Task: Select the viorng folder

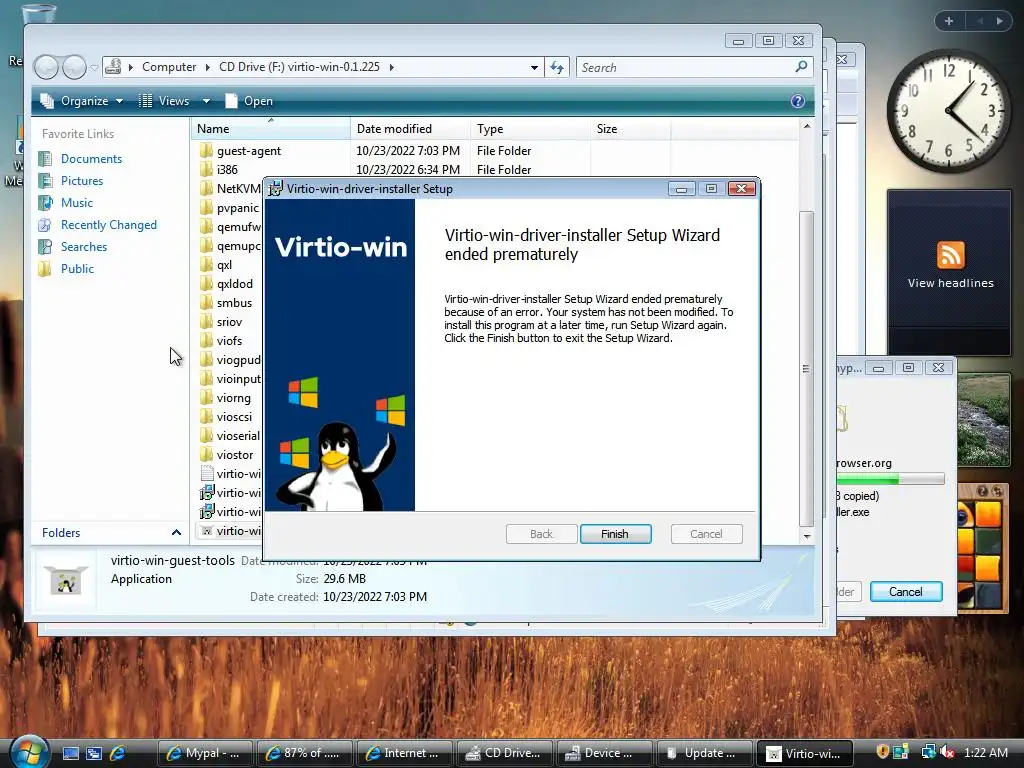Action: (x=234, y=398)
